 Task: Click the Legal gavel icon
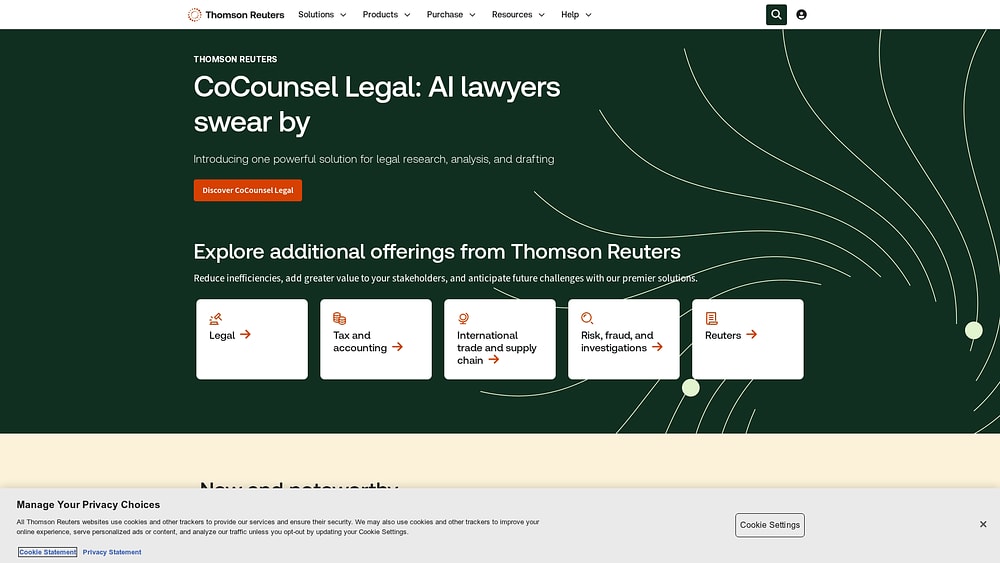pyautogui.click(x=216, y=318)
